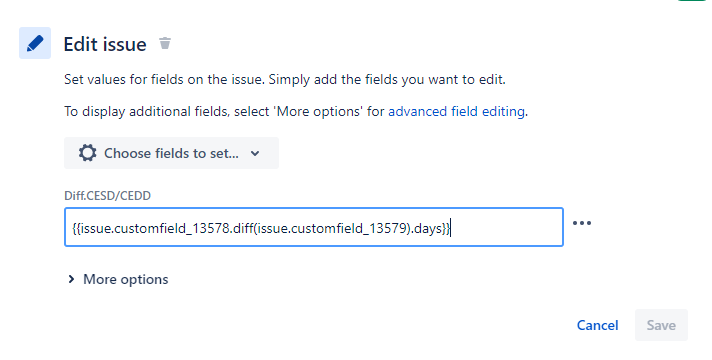This screenshot has width=712, height=360.
Task: Click the 'Set values for fields' description
Action: pyautogui.click(x=285, y=79)
